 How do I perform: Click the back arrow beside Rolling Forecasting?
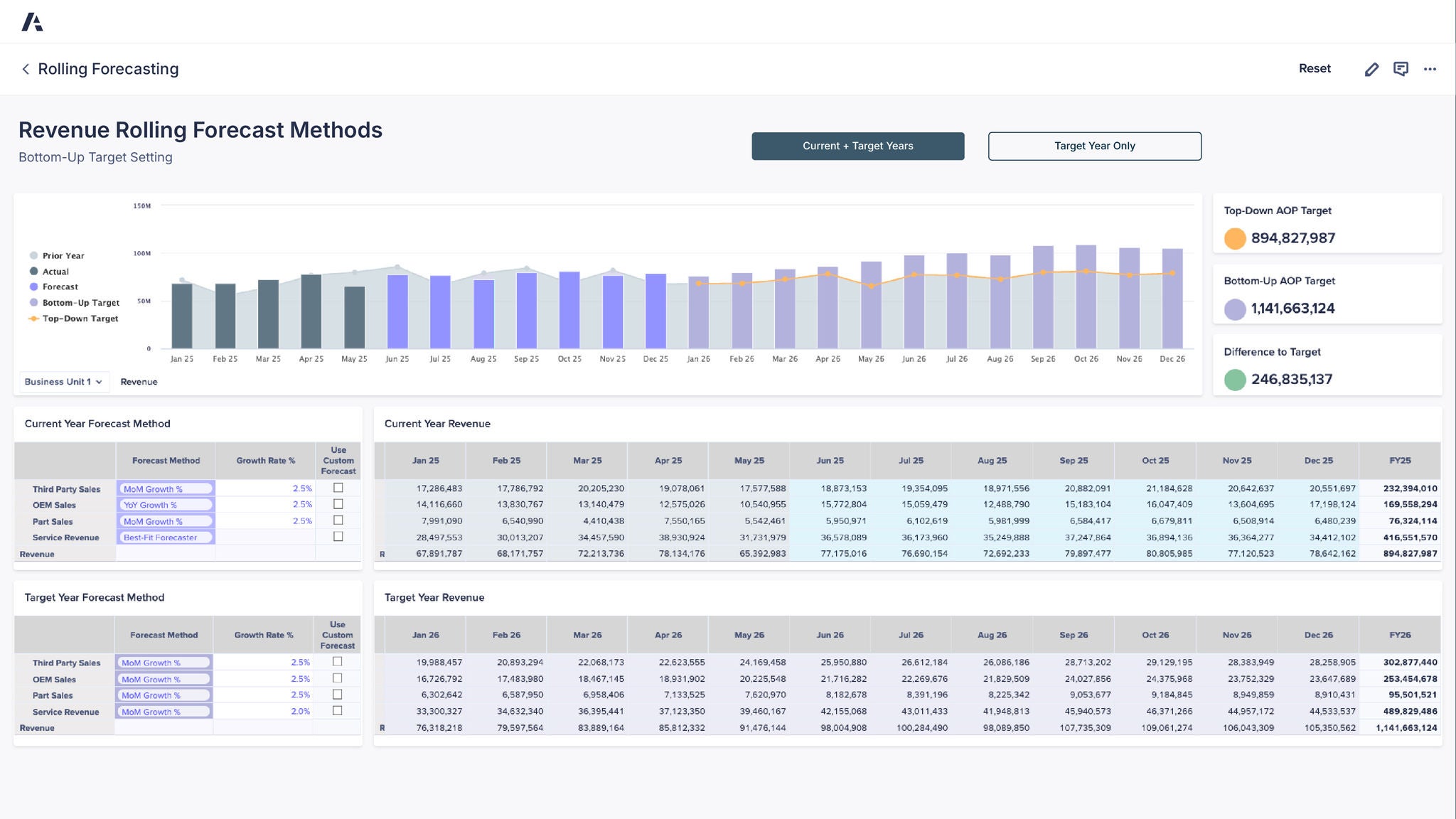(x=26, y=69)
